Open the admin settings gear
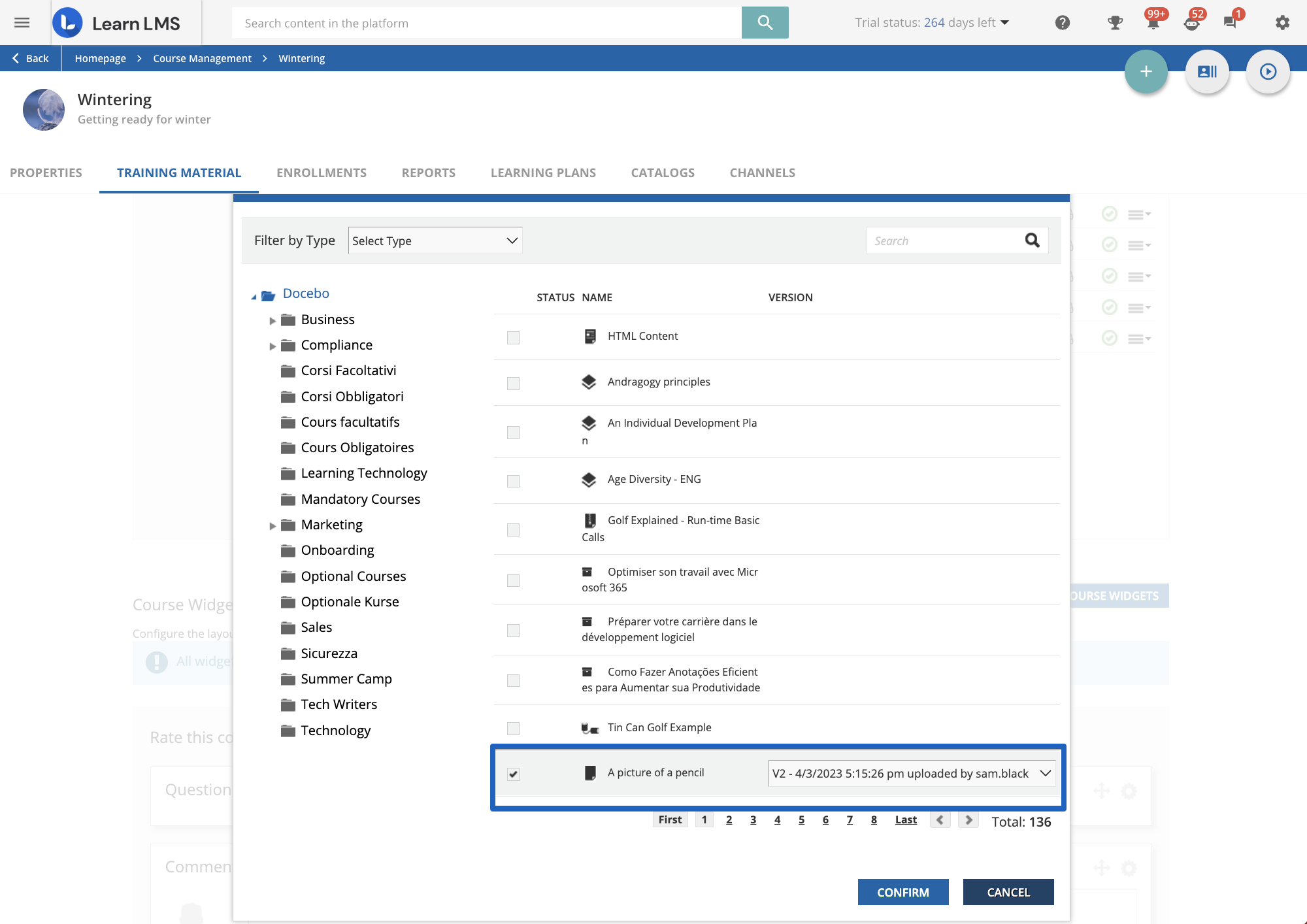The width and height of the screenshot is (1307, 924). [1282, 23]
